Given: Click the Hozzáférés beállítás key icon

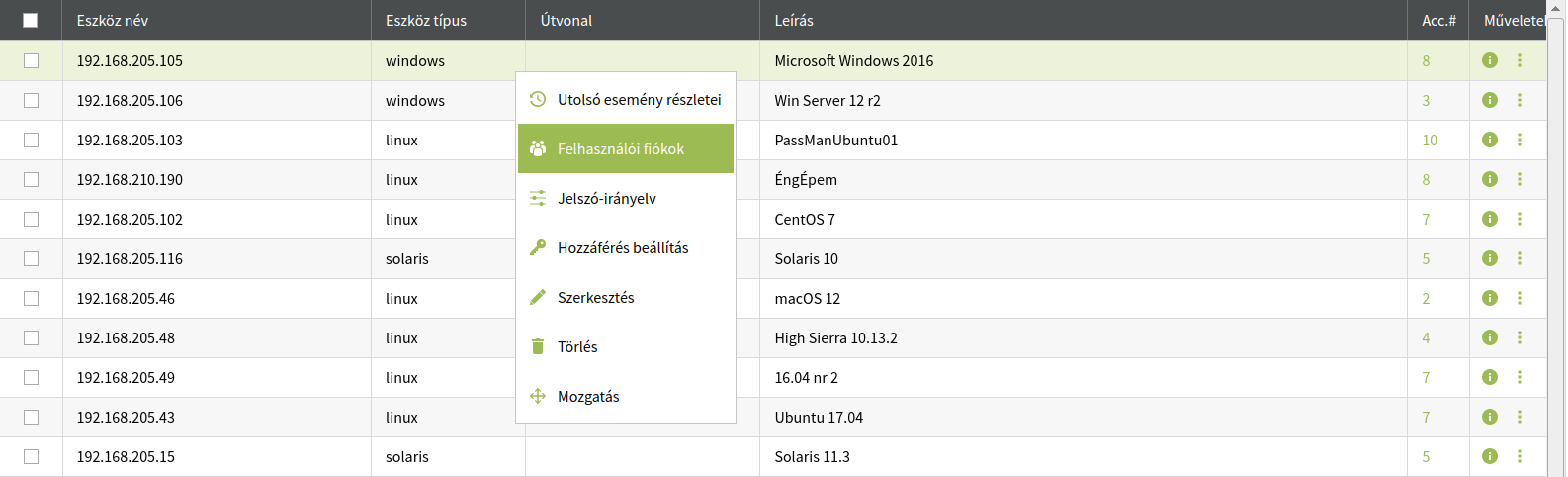Looking at the screenshot, I should point(538,247).
